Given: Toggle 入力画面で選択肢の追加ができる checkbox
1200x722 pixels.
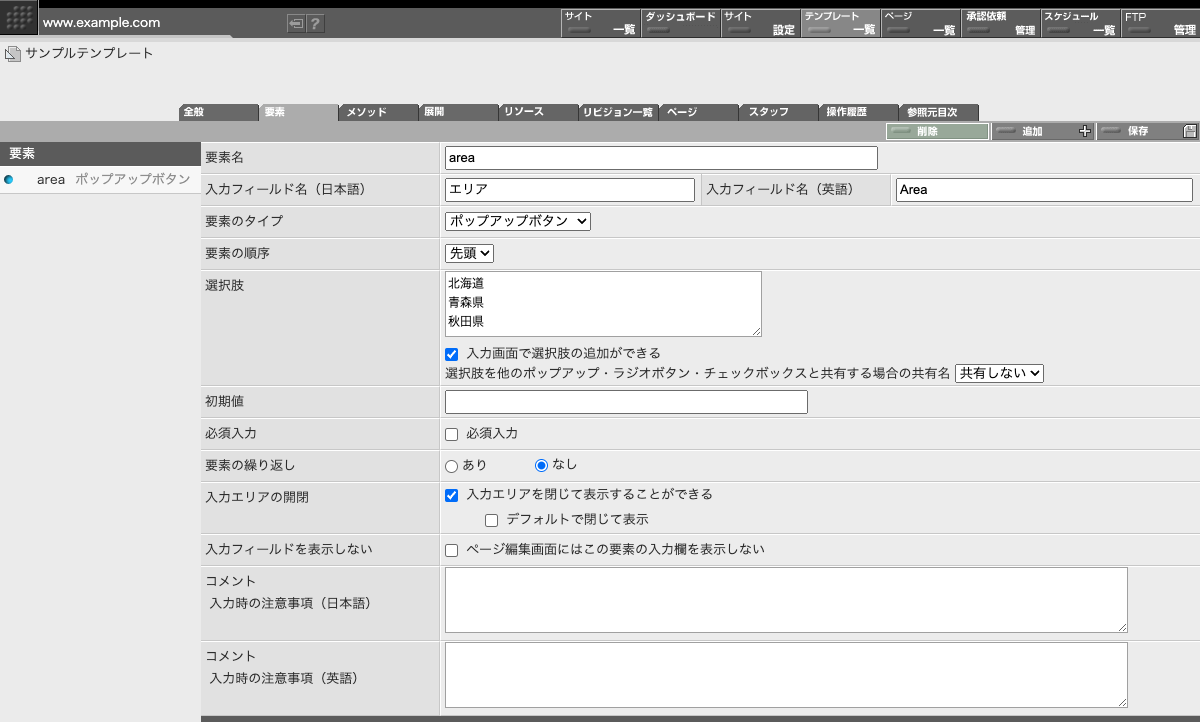Looking at the screenshot, I should [x=452, y=354].
